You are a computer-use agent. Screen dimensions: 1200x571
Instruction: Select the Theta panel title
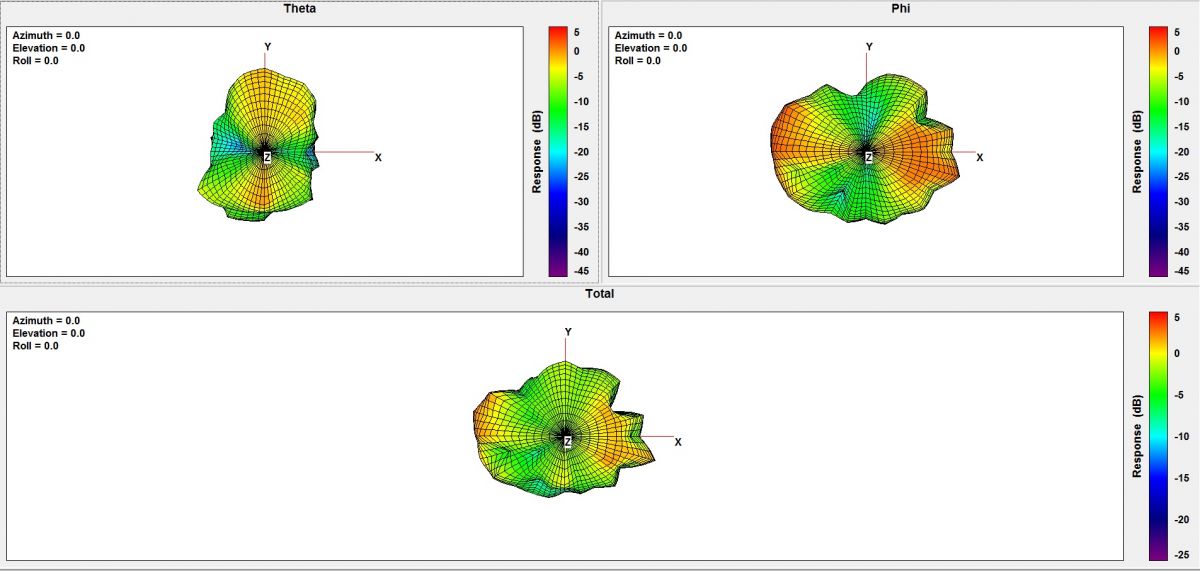300,9
